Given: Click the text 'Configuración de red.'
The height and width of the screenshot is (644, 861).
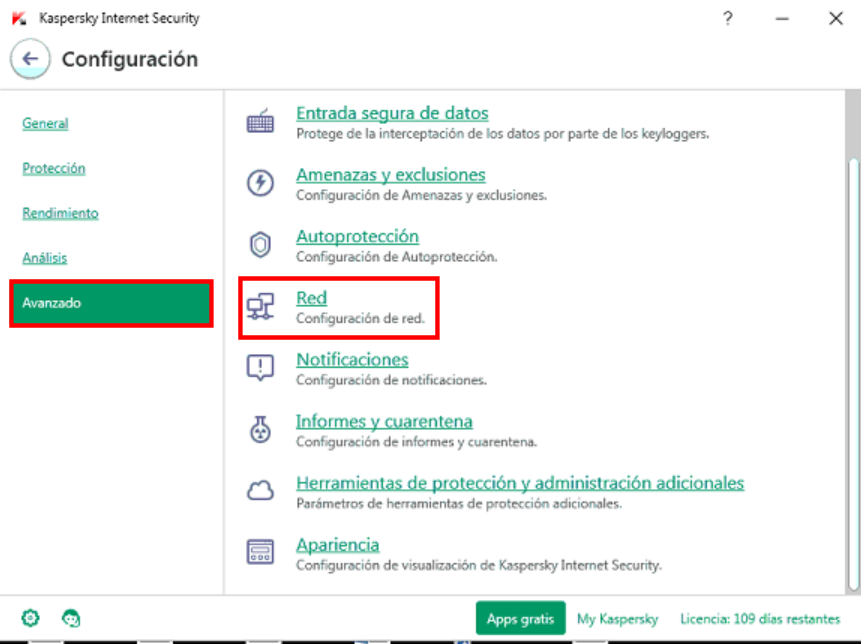Looking at the screenshot, I should [360, 318].
